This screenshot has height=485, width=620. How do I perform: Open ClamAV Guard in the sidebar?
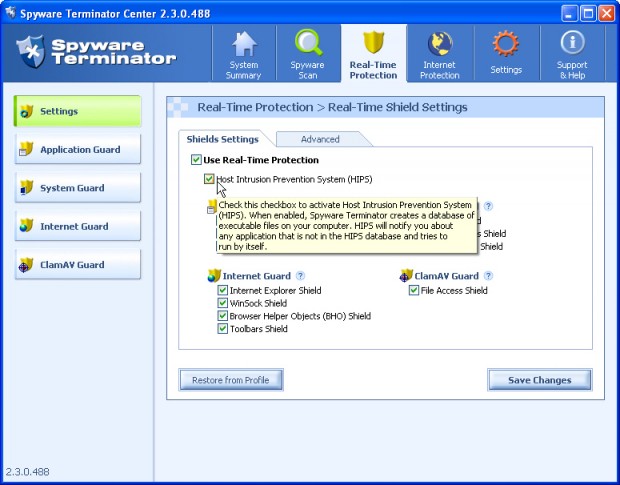(78, 264)
